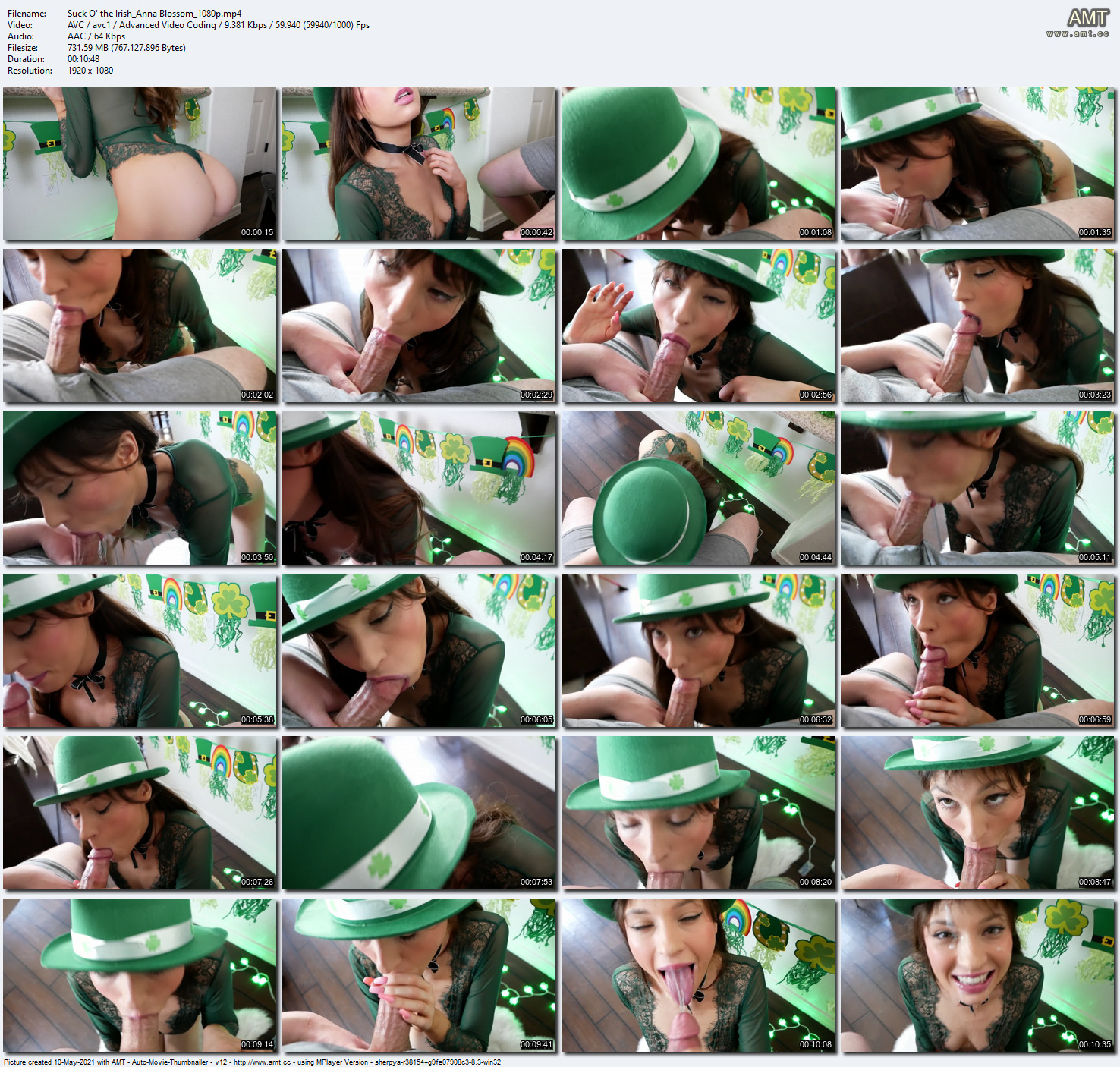
Task: Click the frame with timestamp 00:07:53
Action: [x=419, y=813]
